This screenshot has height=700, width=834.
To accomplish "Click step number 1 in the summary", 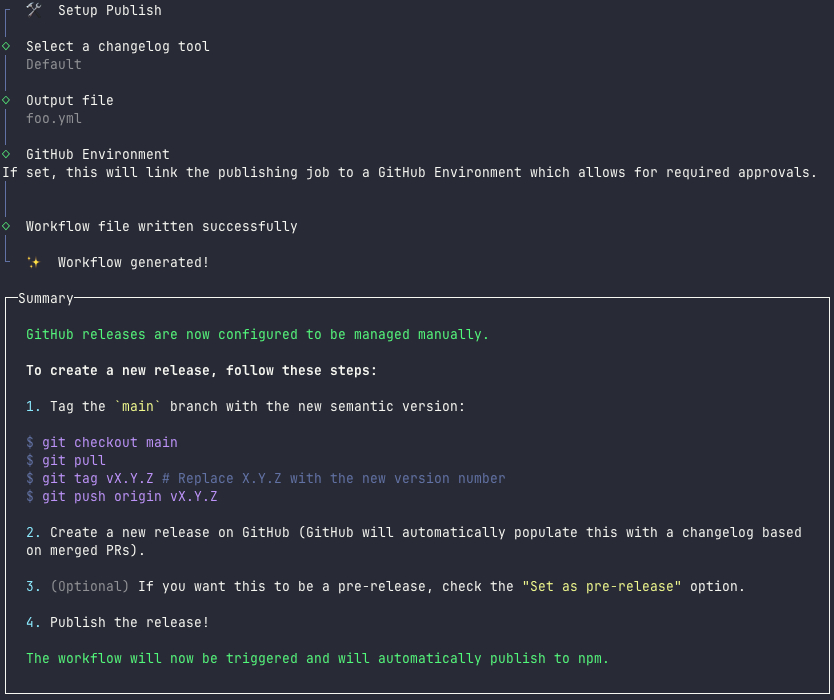I will tap(34, 406).
